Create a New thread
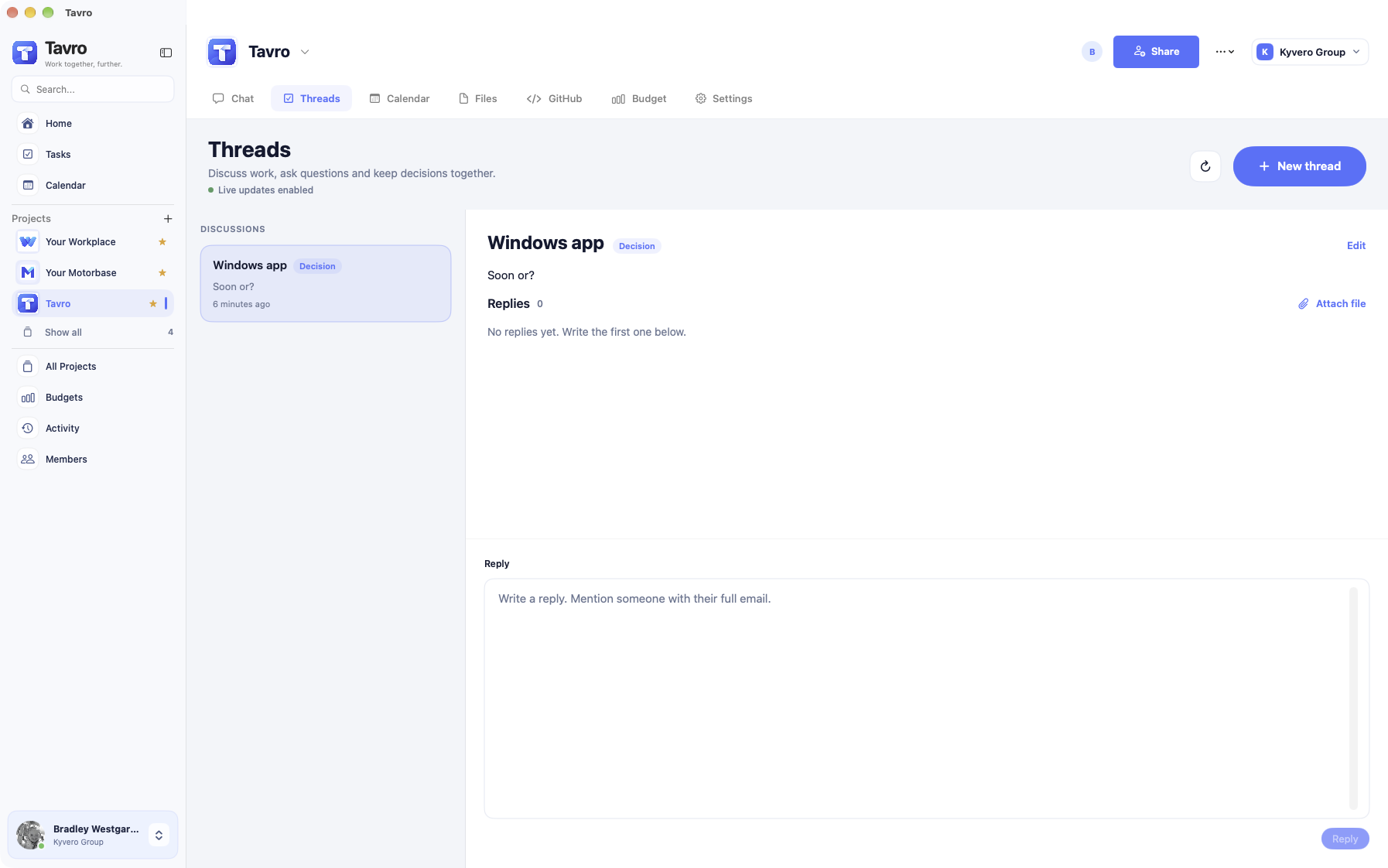The height and width of the screenshot is (868, 1388). (1299, 166)
